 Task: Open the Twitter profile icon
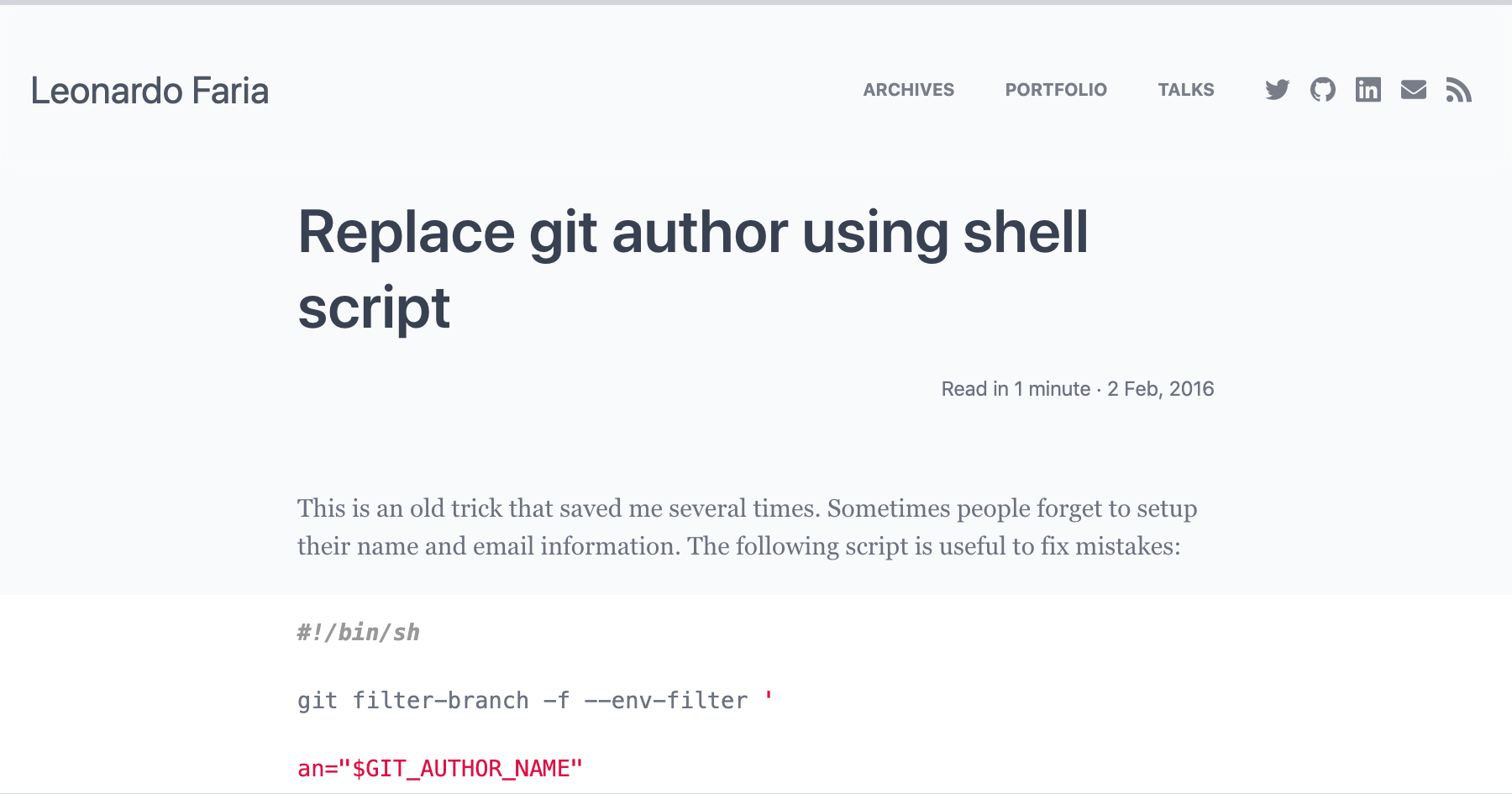[x=1277, y=90]
